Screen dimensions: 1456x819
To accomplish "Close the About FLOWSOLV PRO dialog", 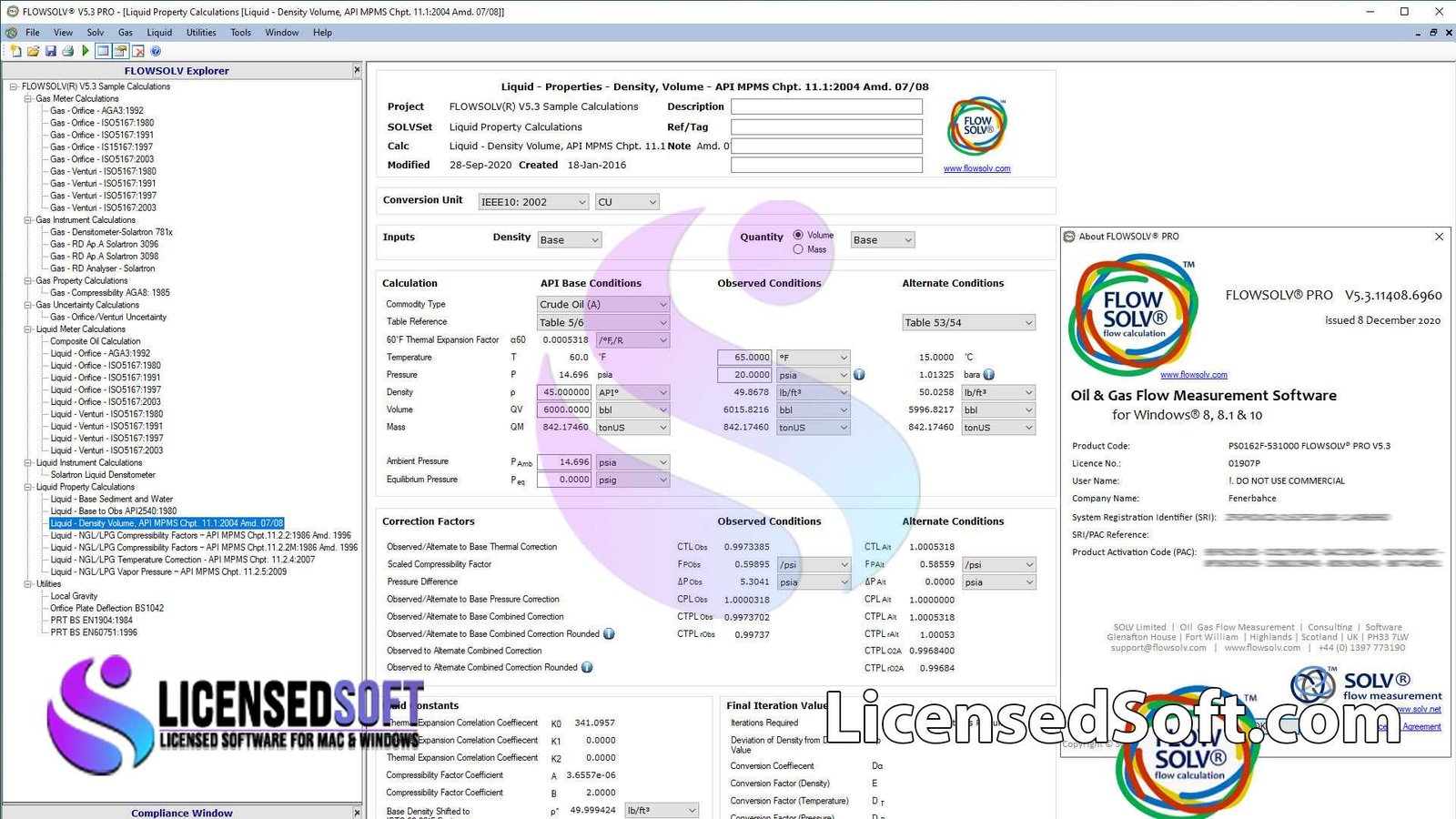I will (1439, 237).
